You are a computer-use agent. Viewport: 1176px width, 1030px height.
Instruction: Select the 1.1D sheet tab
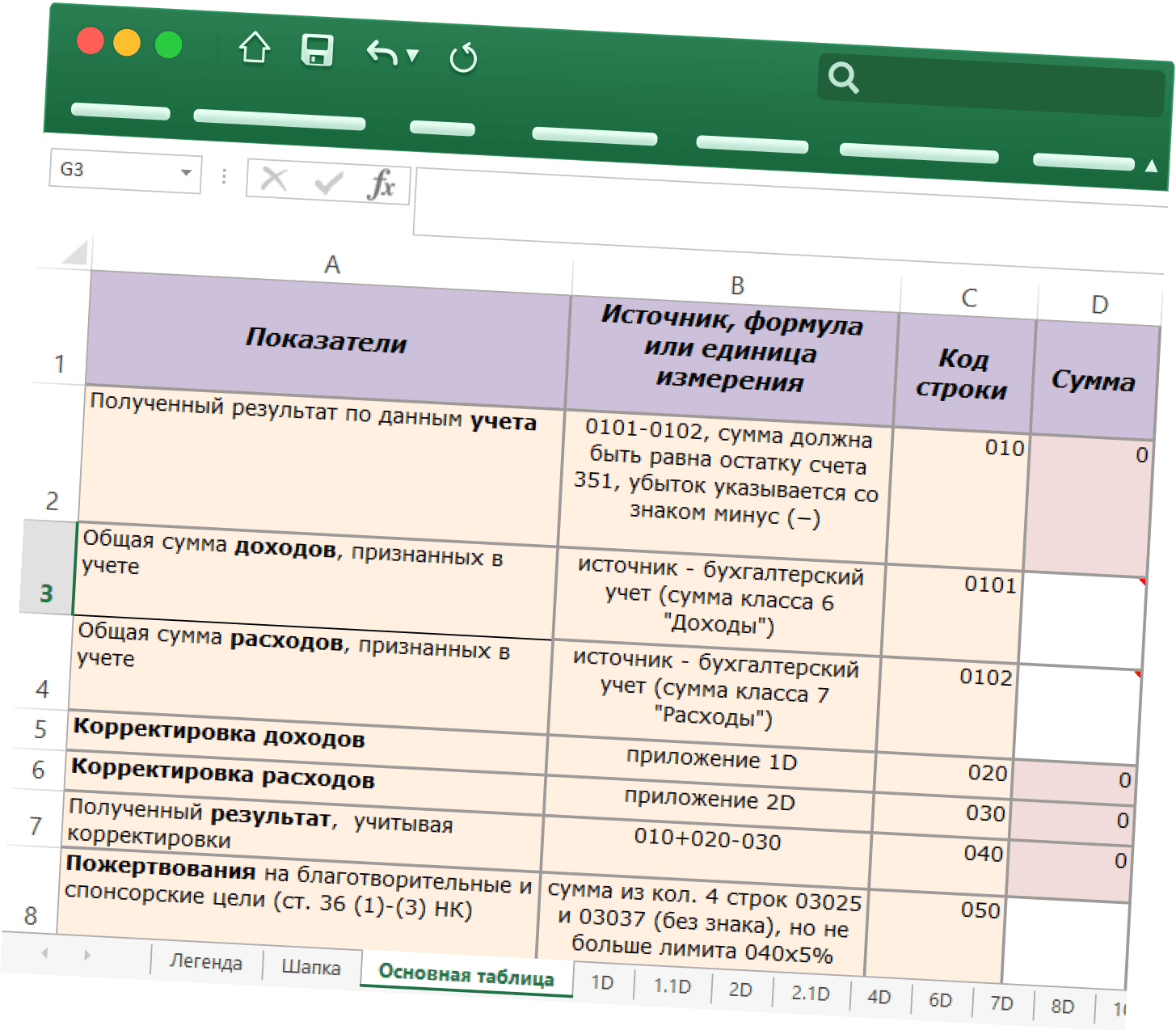click(x=672, y=986)
